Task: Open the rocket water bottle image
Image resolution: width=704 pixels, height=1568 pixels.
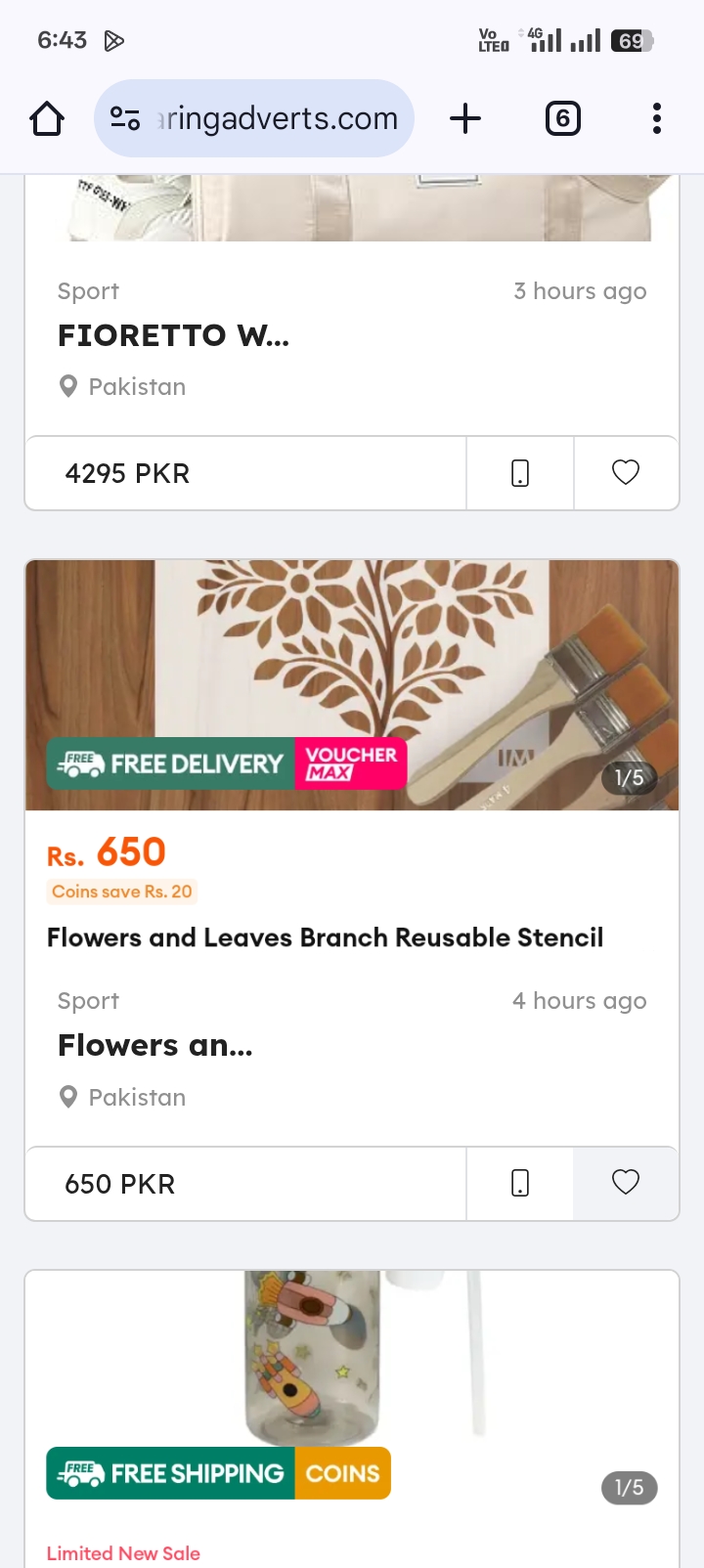Action: 352,1359
